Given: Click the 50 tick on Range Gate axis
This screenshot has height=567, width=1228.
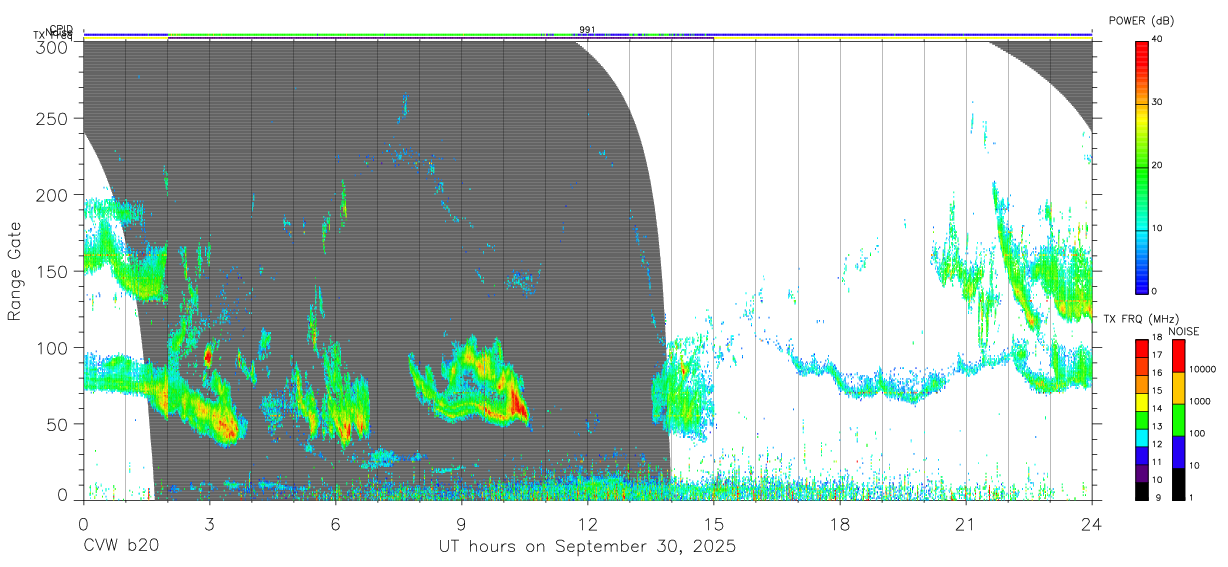Looking at the screenshot, I should click(59, 424).
